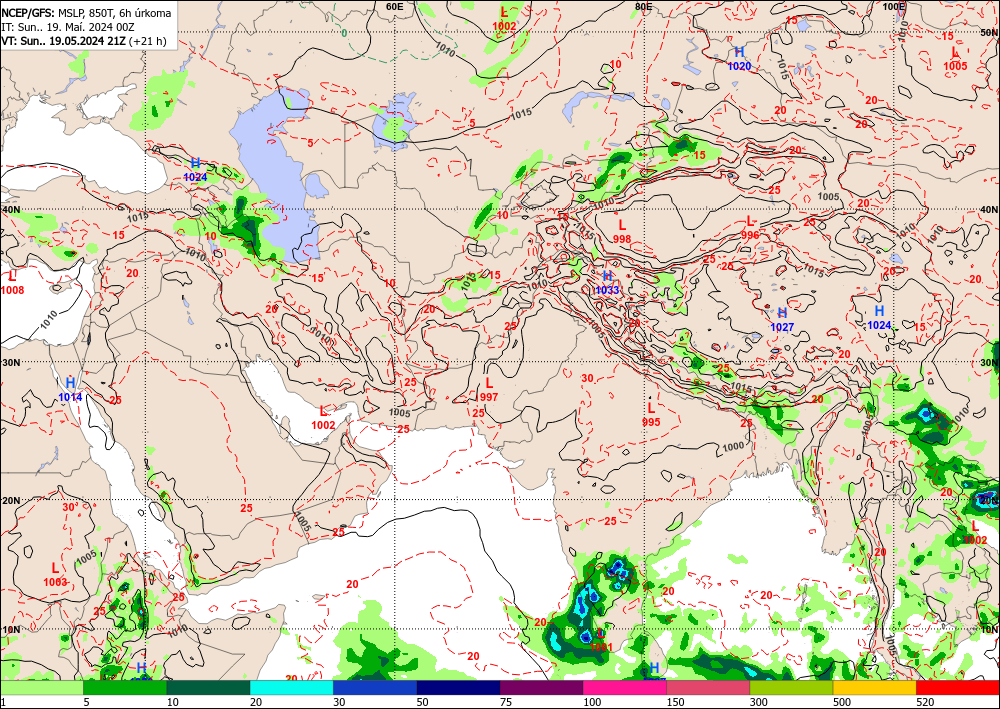Choose the orange 500–520 legend swatch
This screenshot has height=709, width=1000.
[874, 688]
